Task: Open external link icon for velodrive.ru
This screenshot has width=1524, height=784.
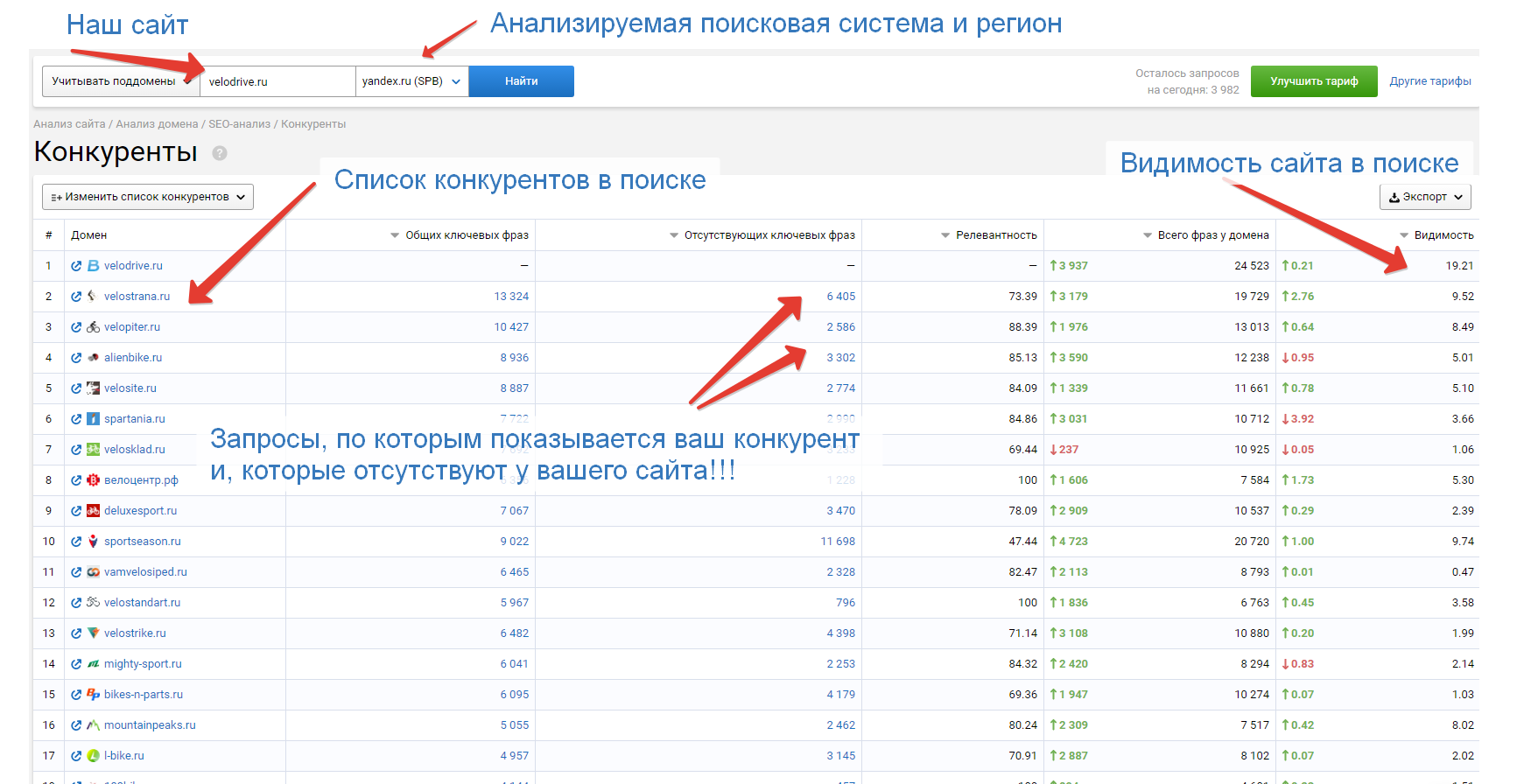Action: [x=76, y=266]
